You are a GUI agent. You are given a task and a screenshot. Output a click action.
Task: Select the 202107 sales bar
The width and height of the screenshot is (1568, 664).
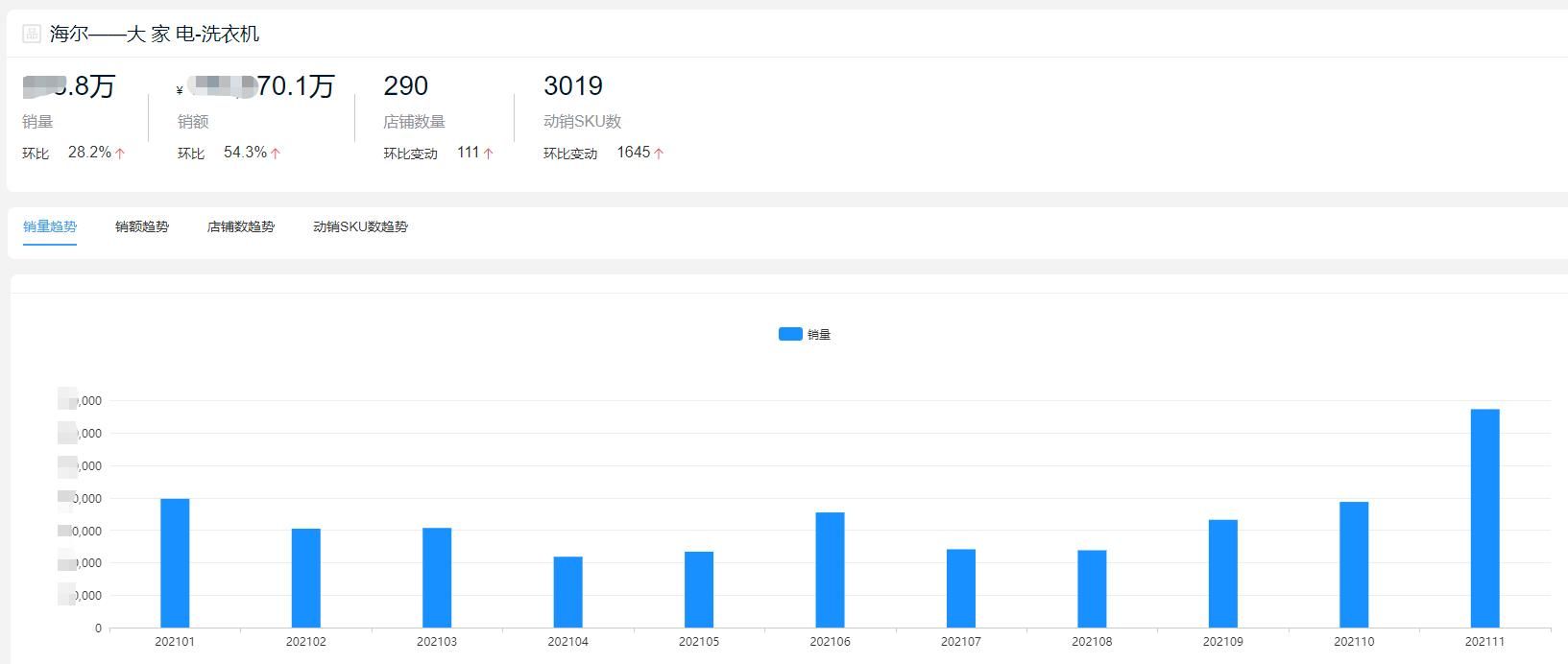[x=961, y=588]
